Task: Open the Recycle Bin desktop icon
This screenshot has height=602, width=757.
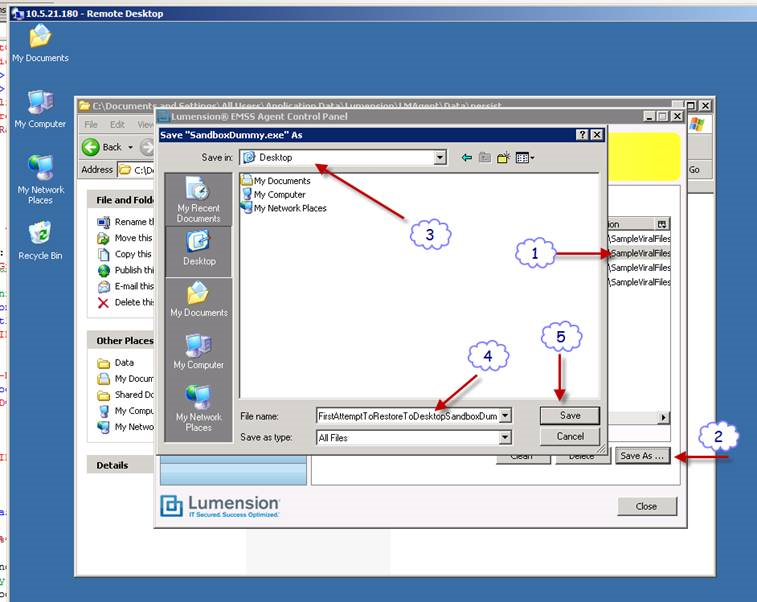Action: point(40,241)
